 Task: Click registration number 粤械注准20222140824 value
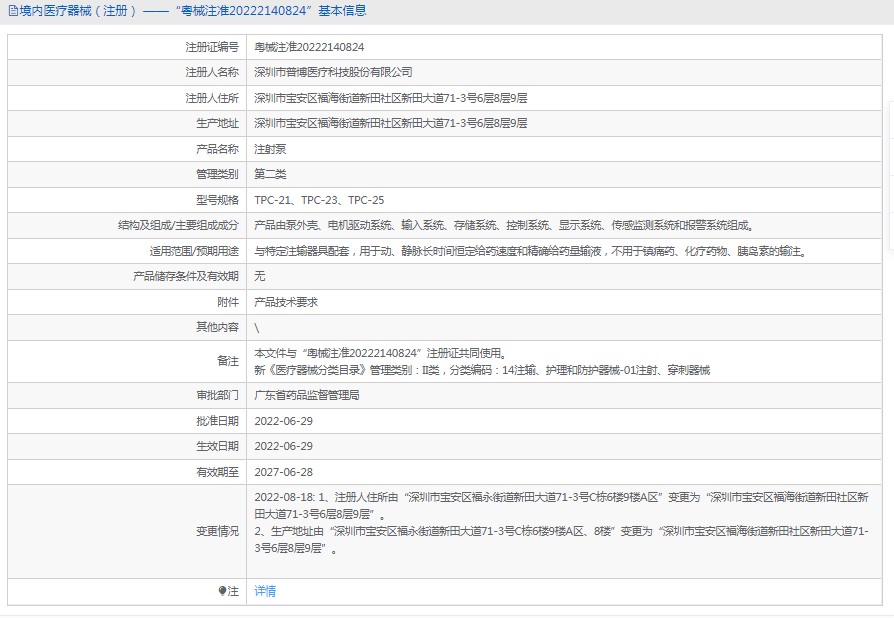[x=309, y=47]
